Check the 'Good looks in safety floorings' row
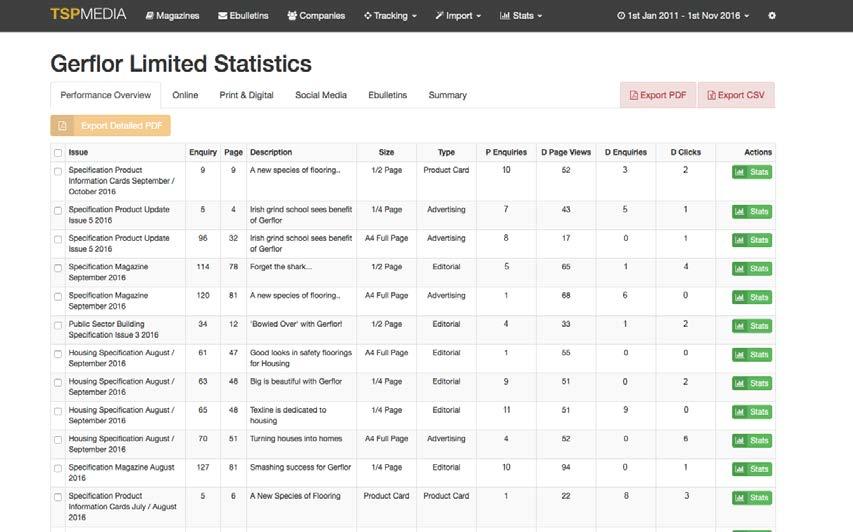Viewport: 853px width, 532px height. 58,354
